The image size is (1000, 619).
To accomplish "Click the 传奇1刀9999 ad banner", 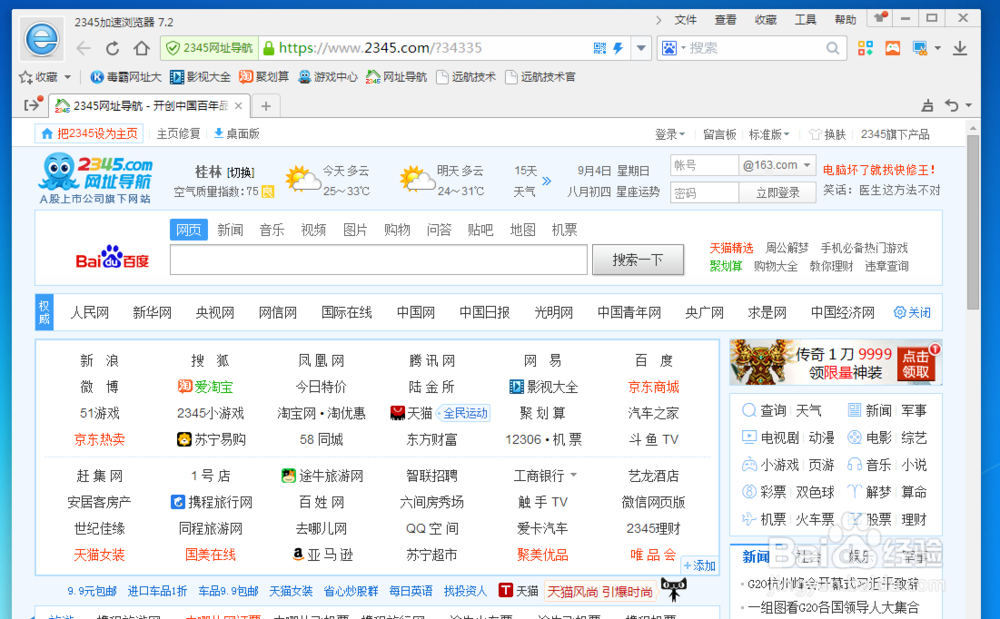I will (x=835, y=362).
